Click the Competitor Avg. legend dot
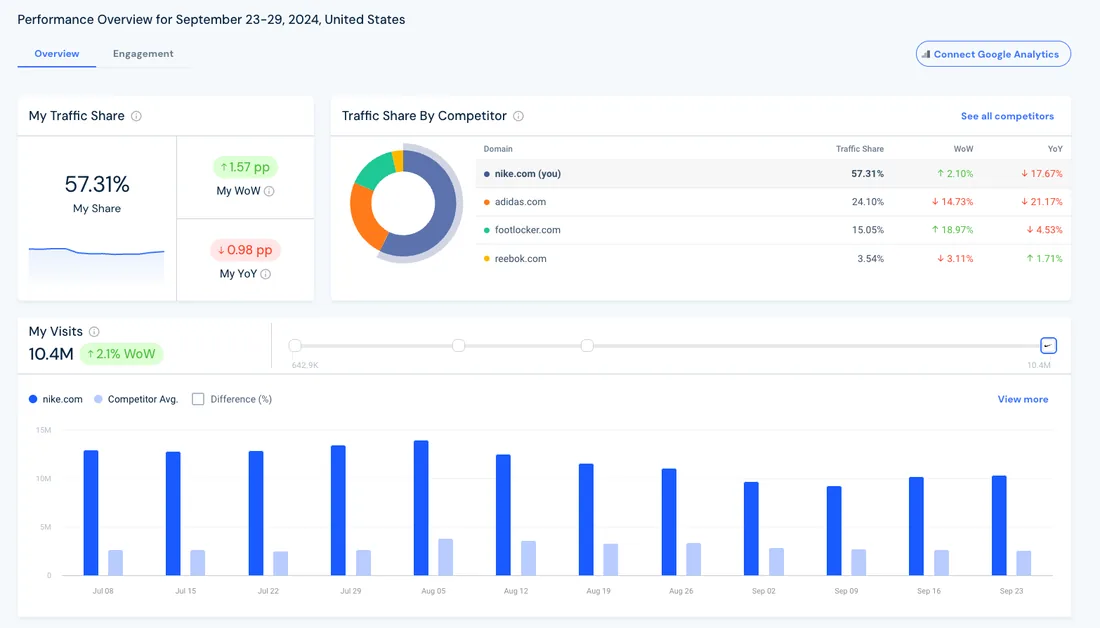Viewport: 1100px width, 628px height. [98, 399]
